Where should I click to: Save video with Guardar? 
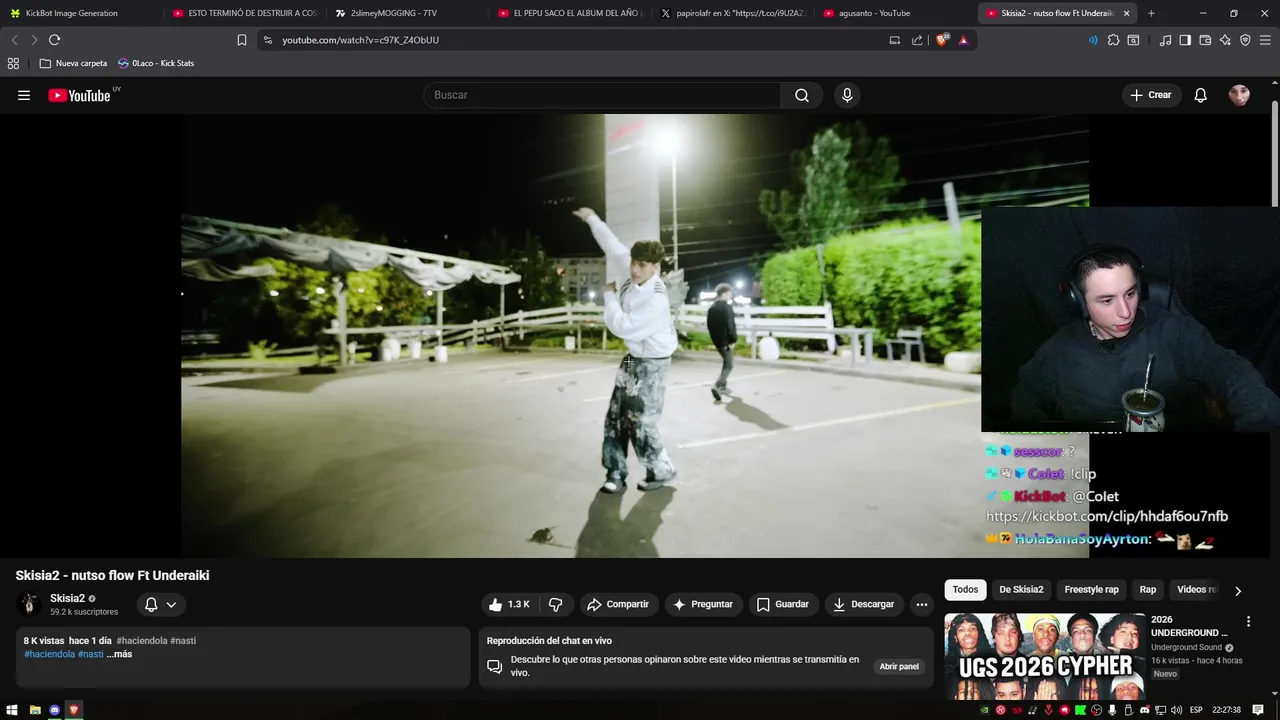782,604
